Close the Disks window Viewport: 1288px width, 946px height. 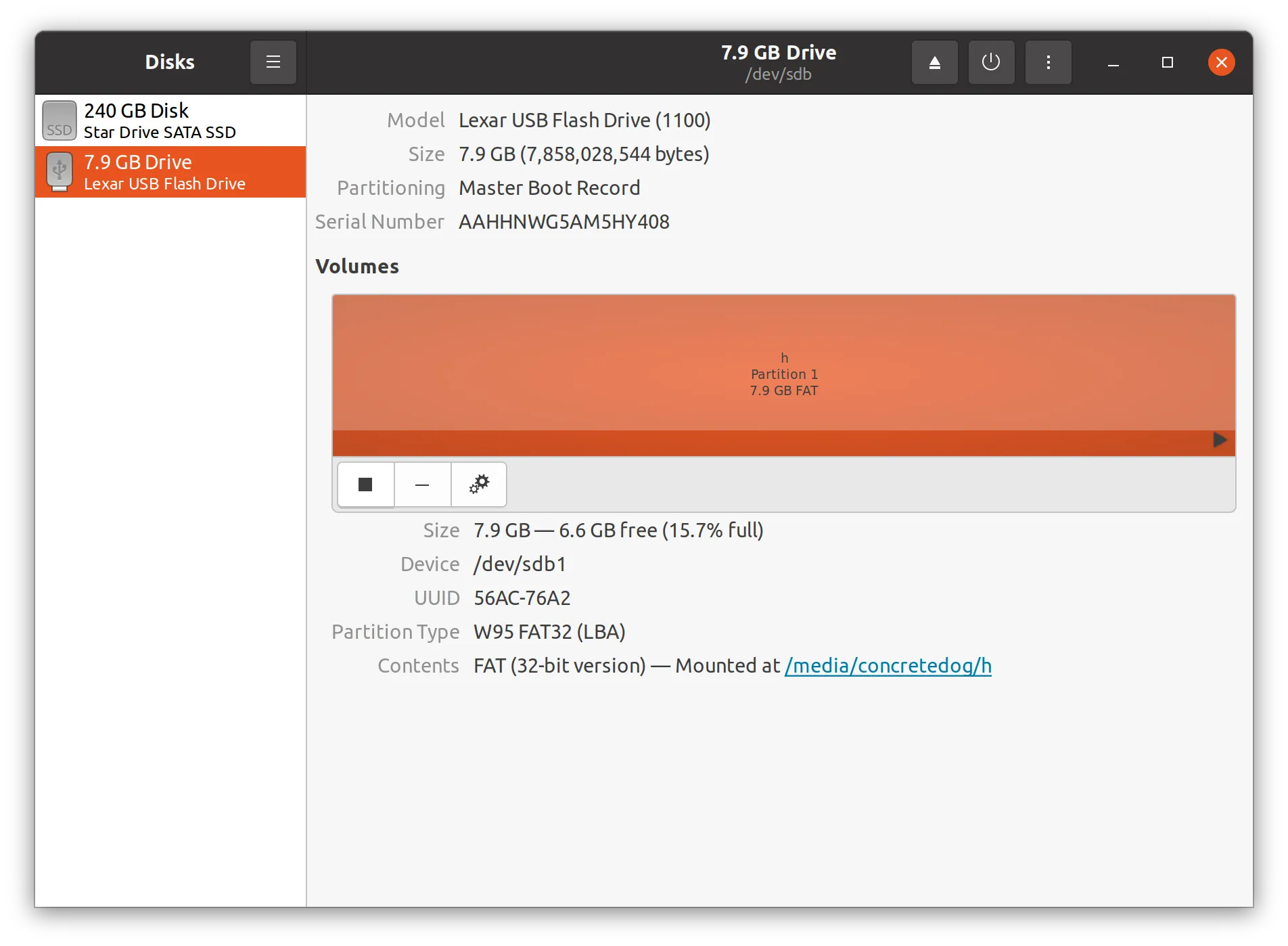[1221, 62]
